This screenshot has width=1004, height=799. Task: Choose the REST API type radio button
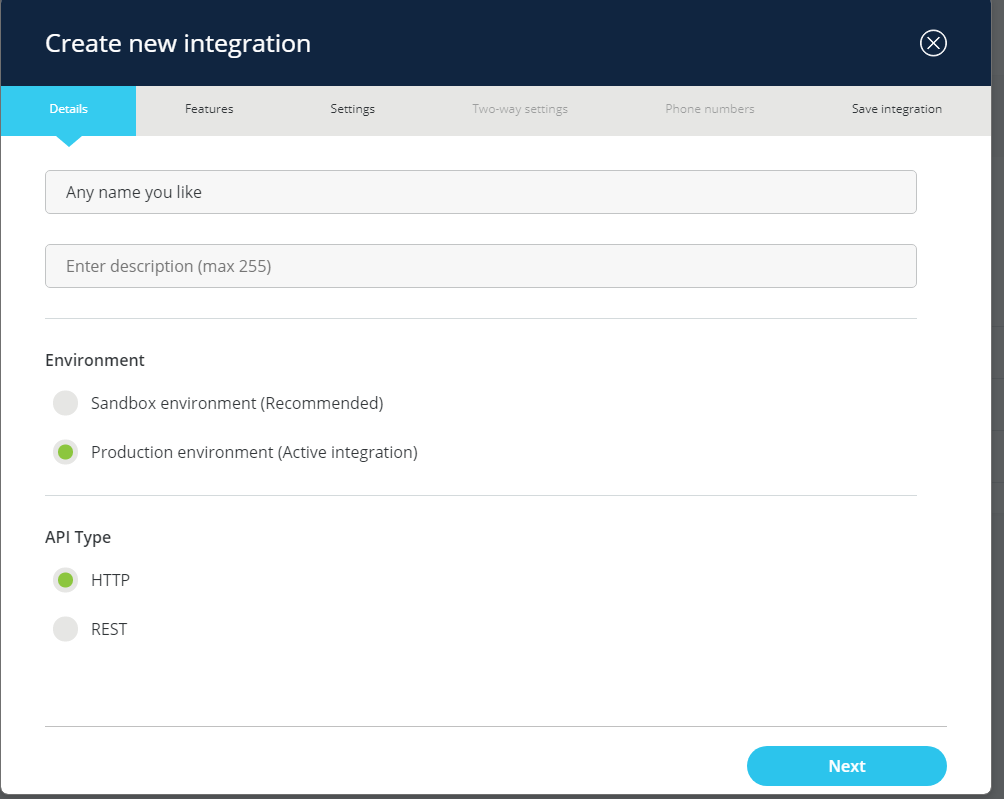pos(65,629)
